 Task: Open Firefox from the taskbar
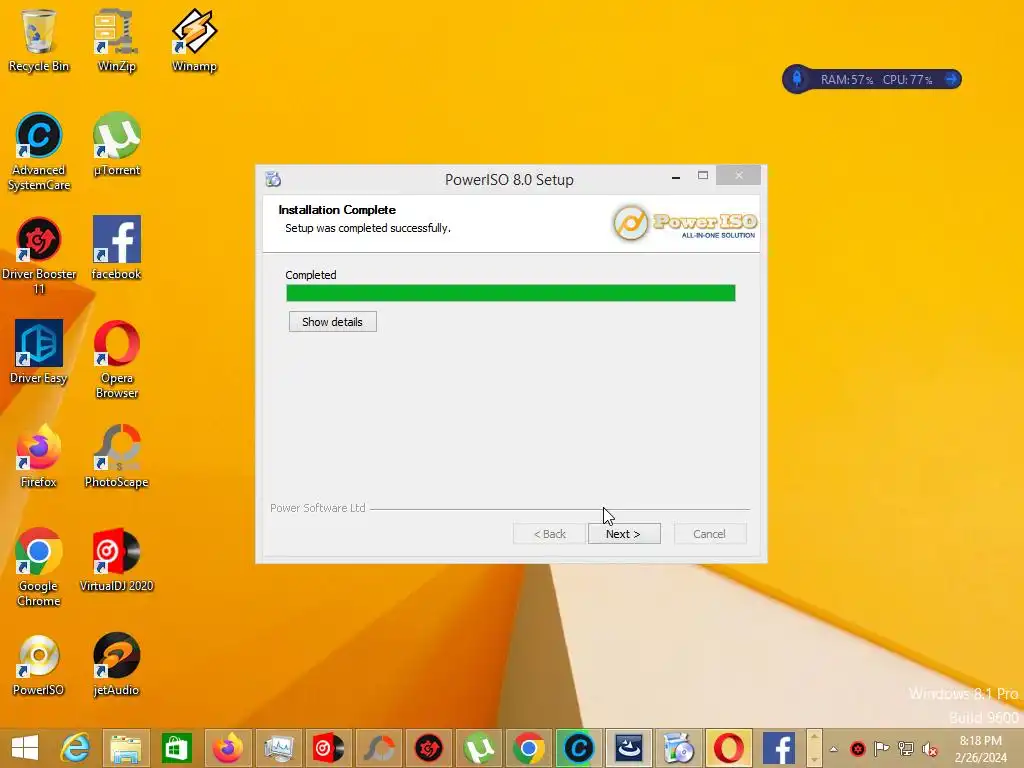click(227, 748)
